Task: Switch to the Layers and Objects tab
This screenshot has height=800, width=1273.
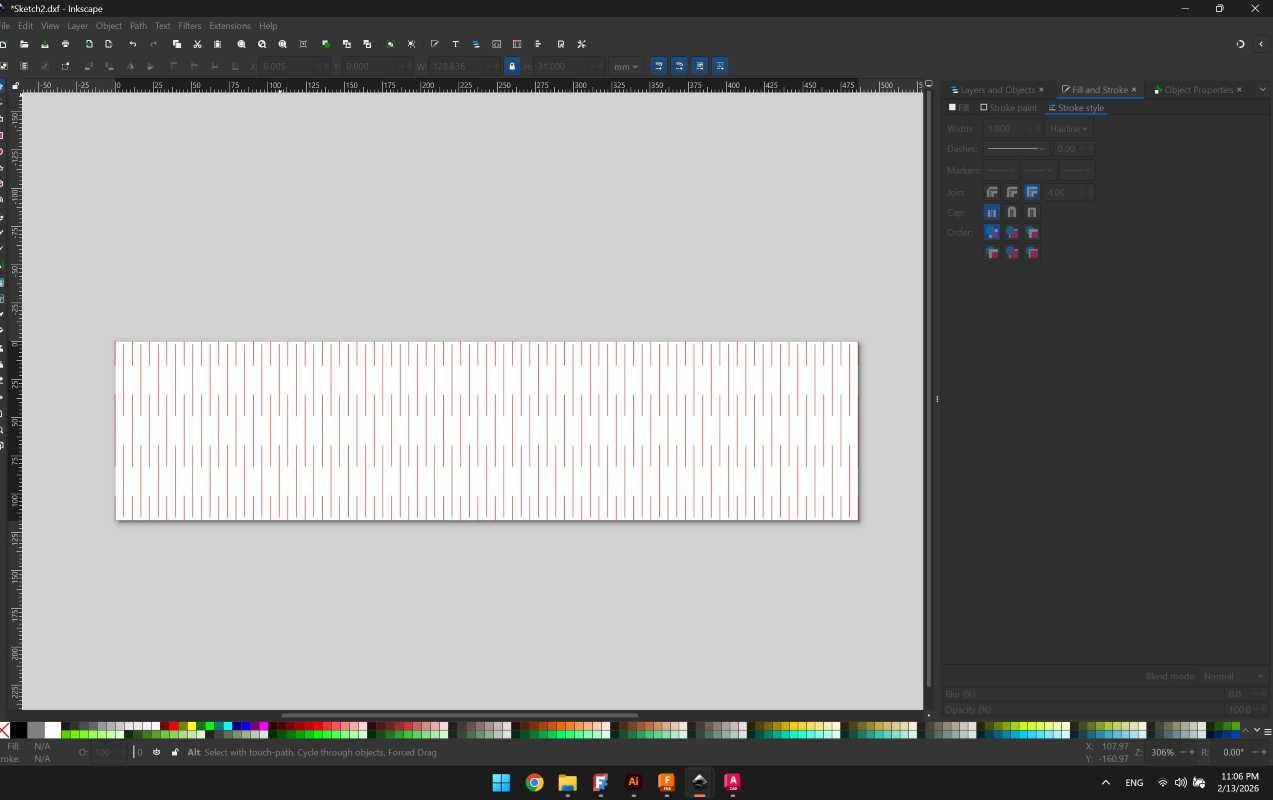Action: [x=995, y=89]
